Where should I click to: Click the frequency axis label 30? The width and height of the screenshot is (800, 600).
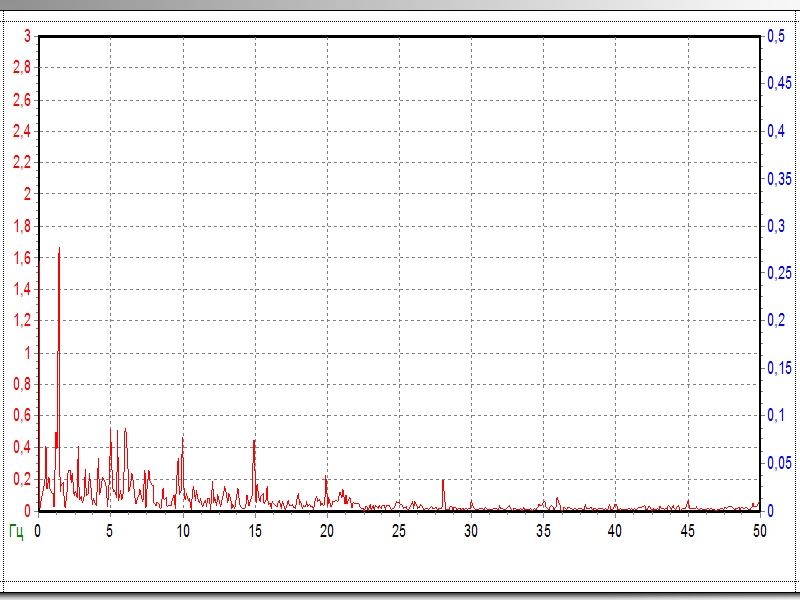click(471, 531)
